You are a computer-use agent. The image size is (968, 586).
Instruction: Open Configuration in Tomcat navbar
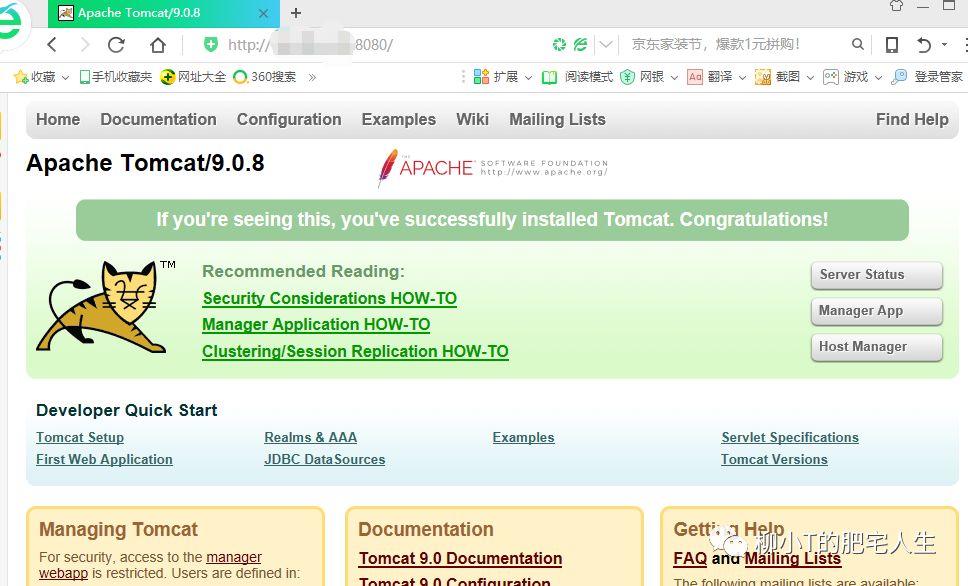[x=289, y=119]
